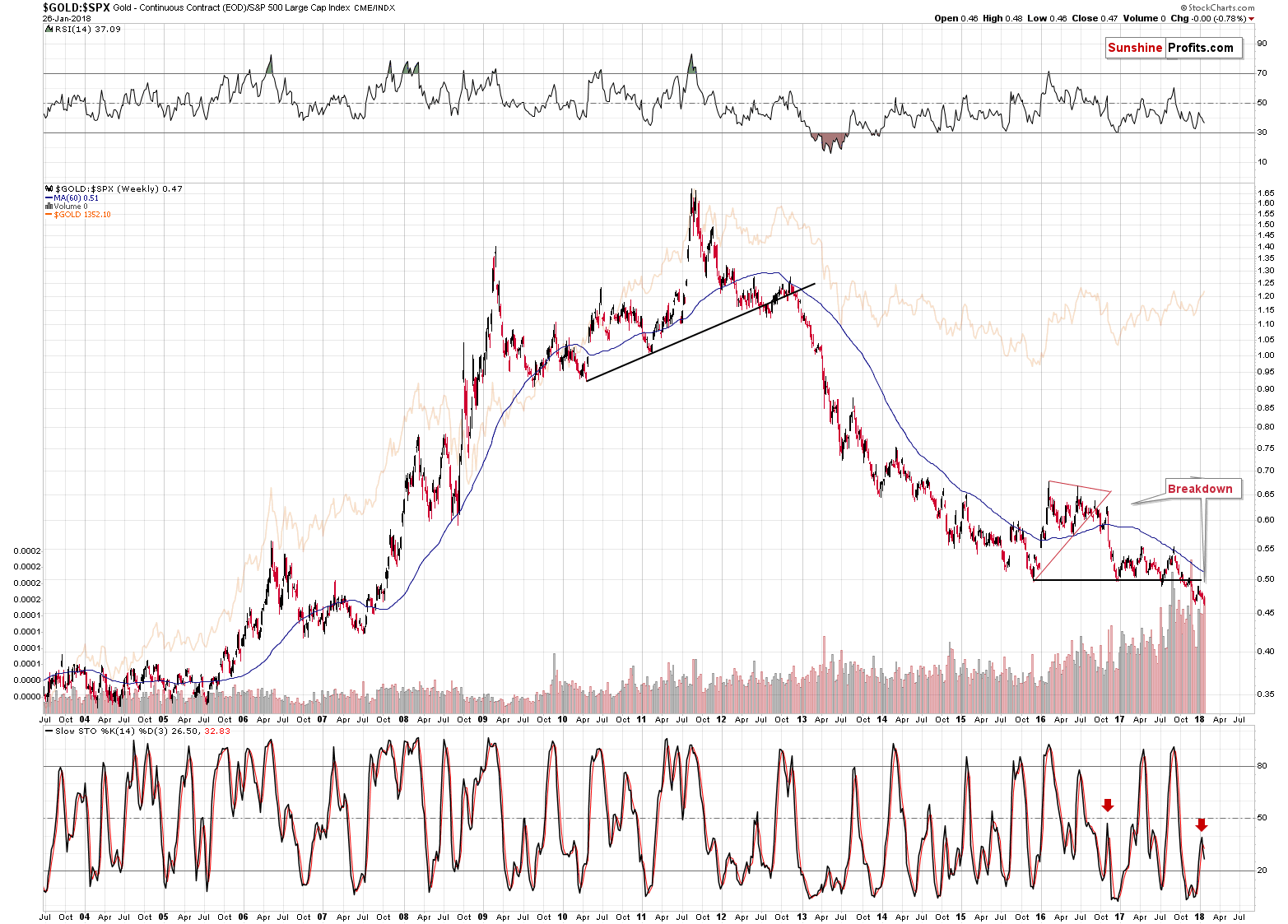Click the Close 0.47 header value
The width and height of the screenshot is (1288, 924).
(x=1095, y=19)
